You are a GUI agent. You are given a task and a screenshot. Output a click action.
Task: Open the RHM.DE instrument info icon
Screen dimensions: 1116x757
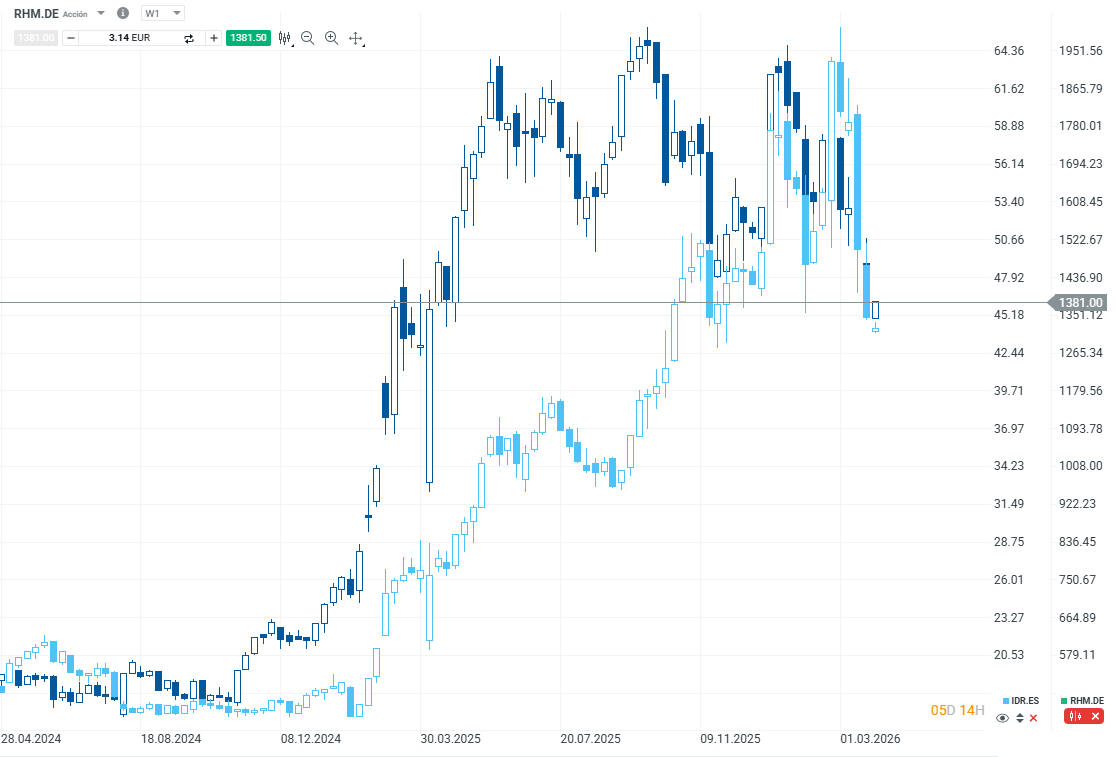point(123,13)
